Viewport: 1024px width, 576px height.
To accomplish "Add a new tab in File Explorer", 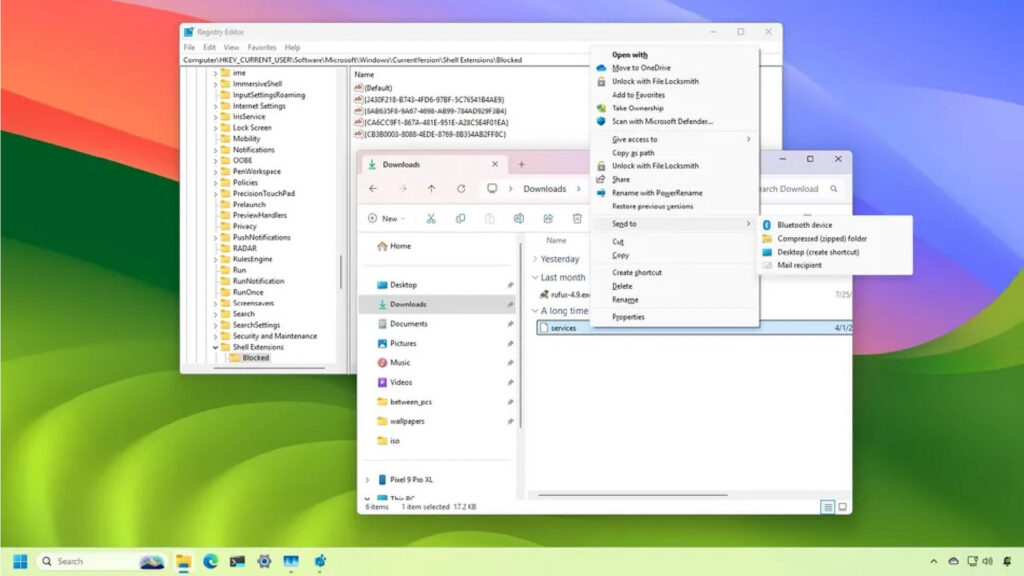I will [x=521, y=164].
